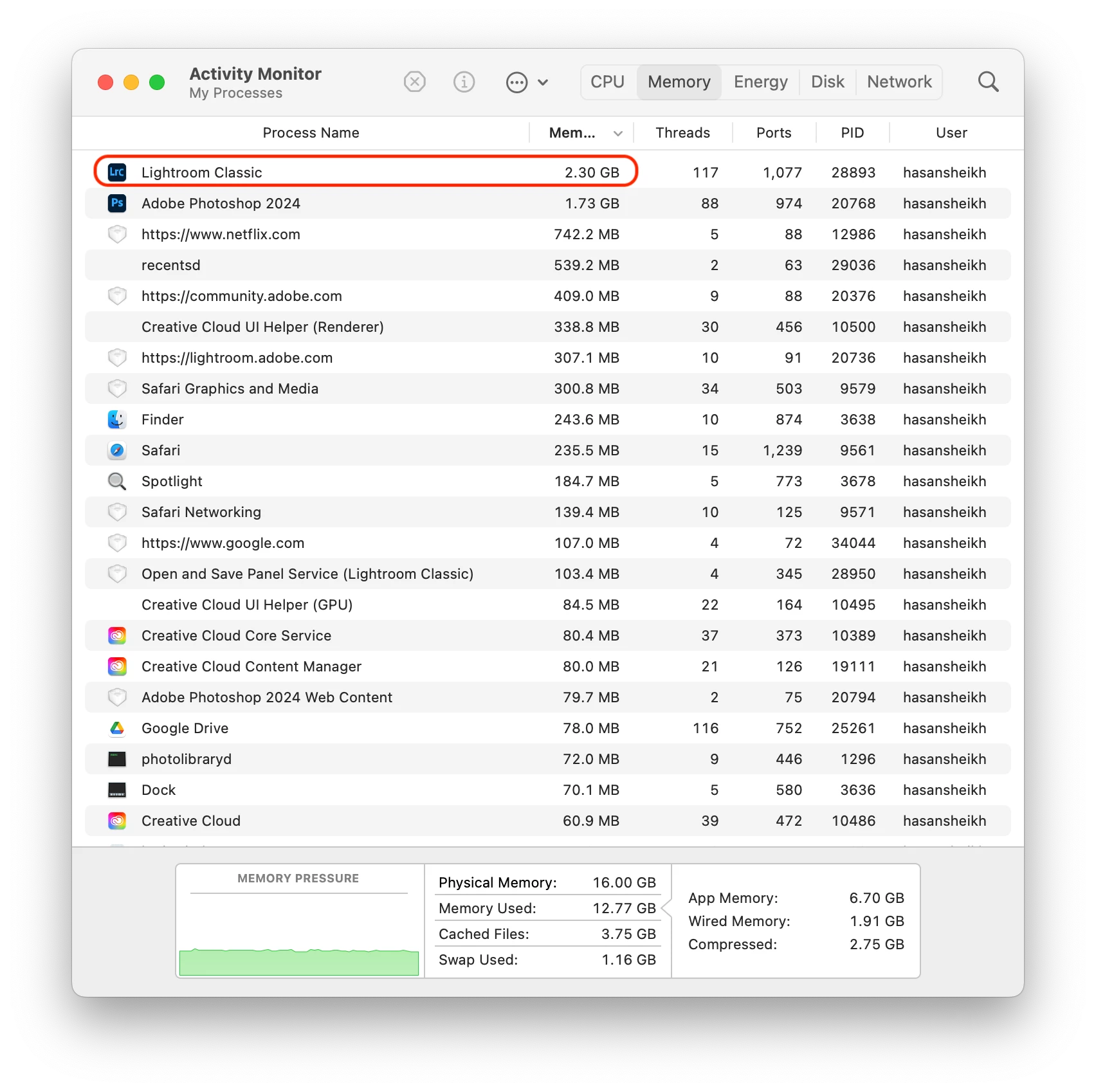Click Physical Memory value 16.00 GB

coord(624,882)
